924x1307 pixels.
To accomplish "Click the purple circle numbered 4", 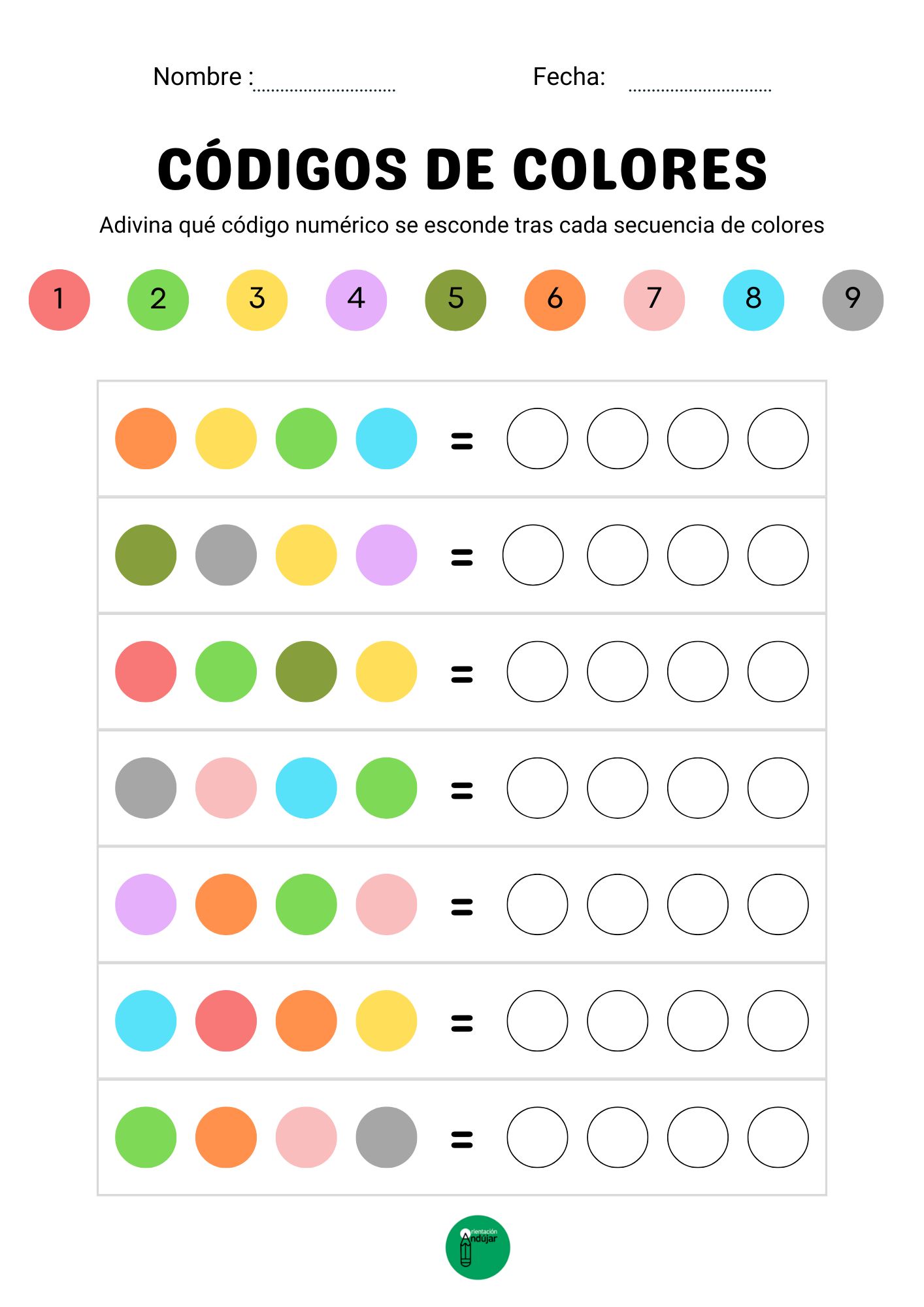I will pos(356,300).
